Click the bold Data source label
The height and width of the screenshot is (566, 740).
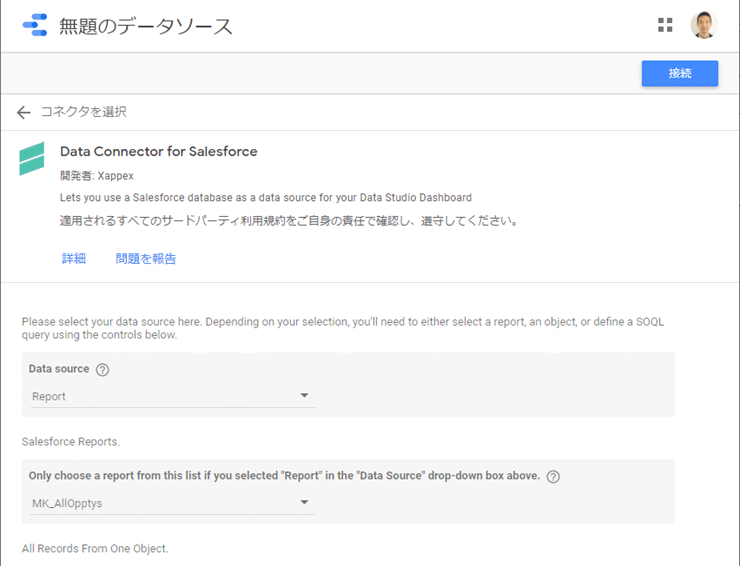pos(59,369)
